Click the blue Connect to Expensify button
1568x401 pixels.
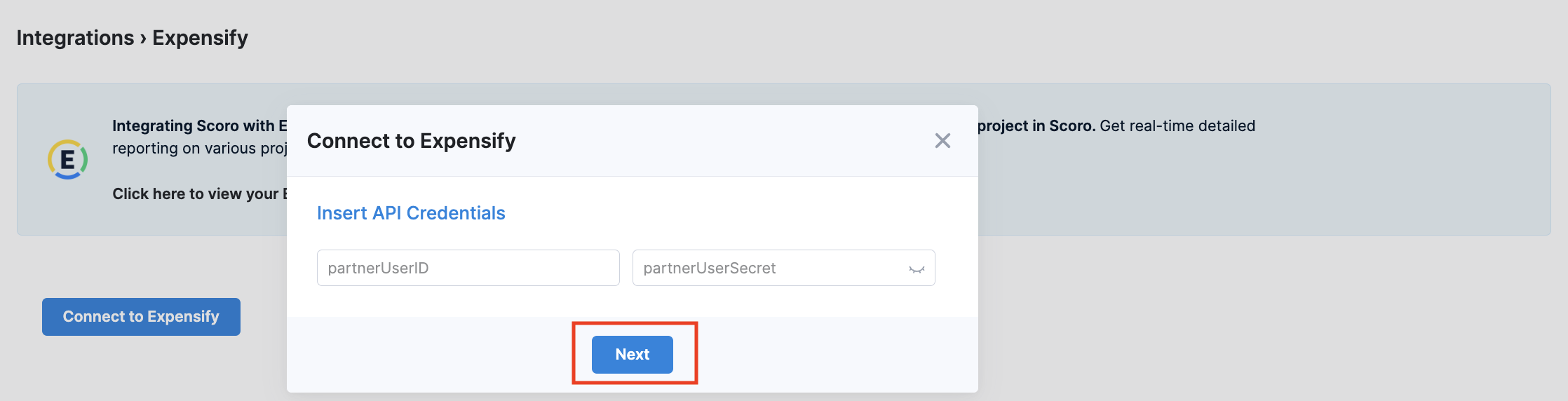click(141, 317)
